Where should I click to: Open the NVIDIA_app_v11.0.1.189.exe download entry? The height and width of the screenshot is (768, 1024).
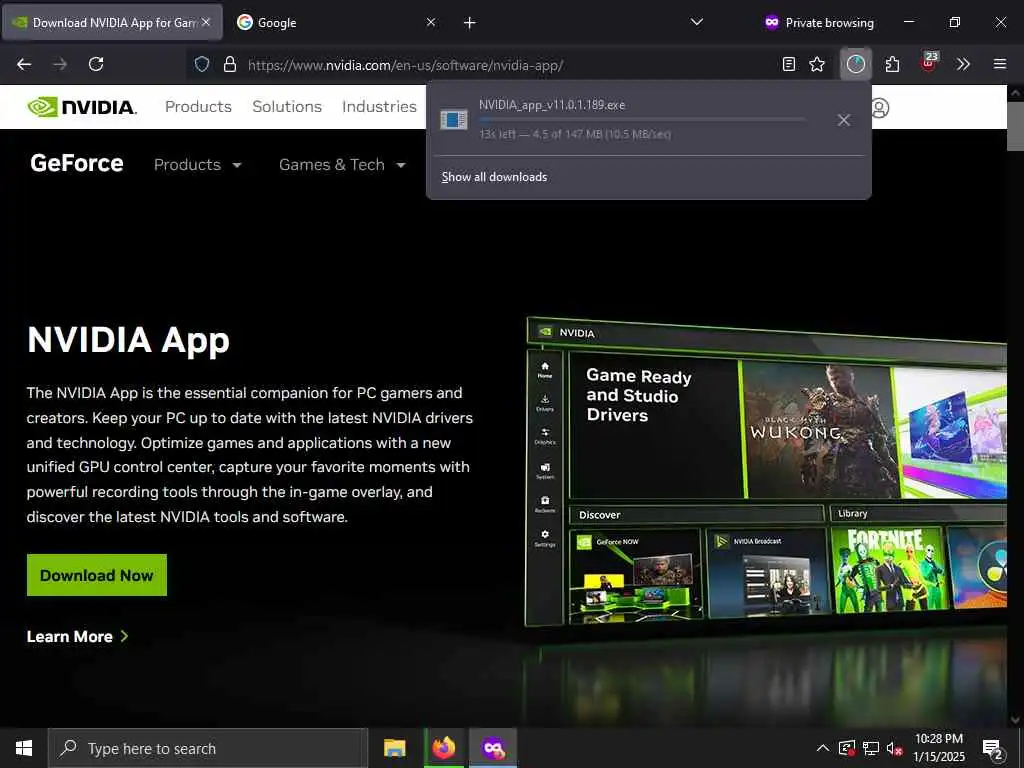pos(627,119)
